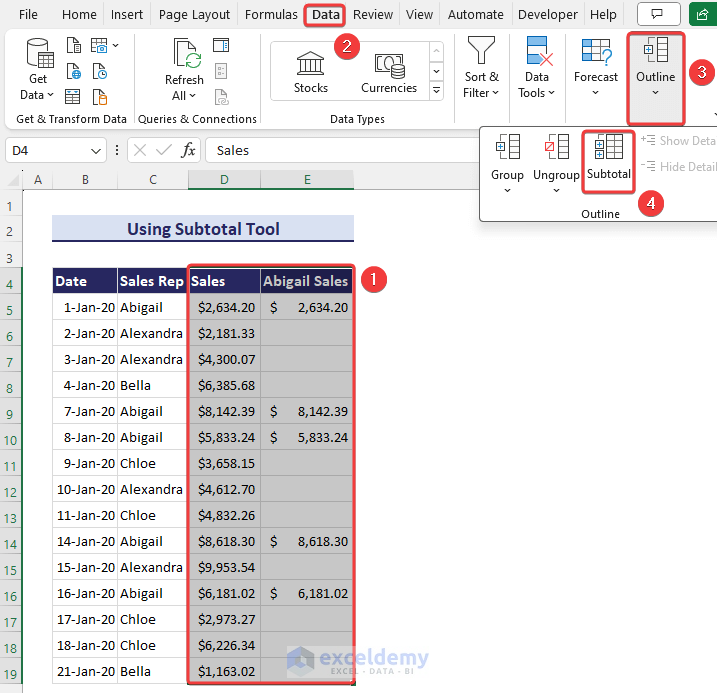The image size is (717, 693).
Task: Click Hide Detail in Outline
Action: click(679, 166)
